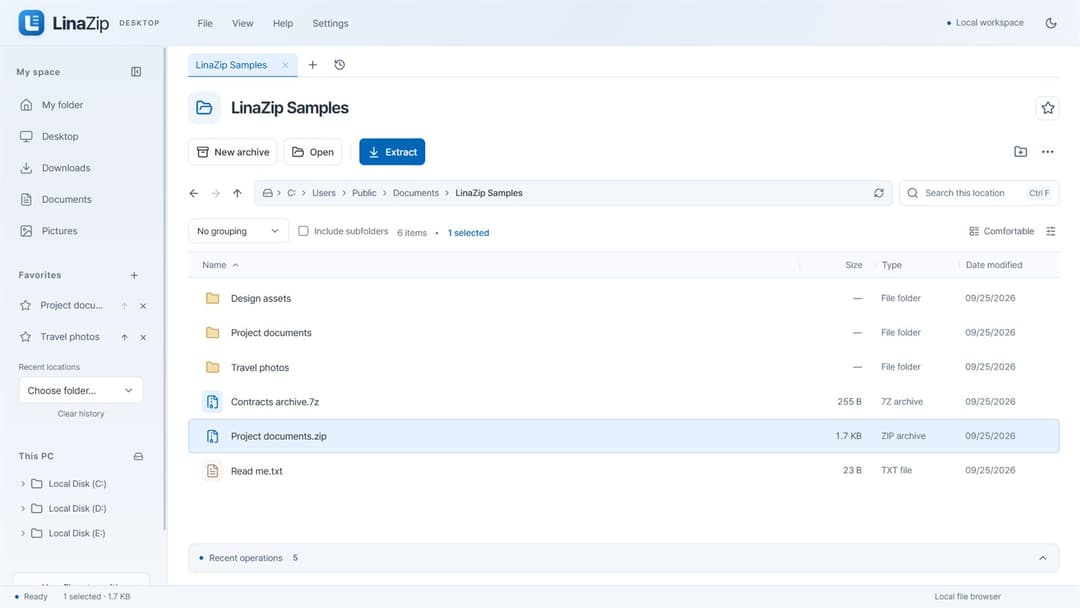Open the Help menu
This screenshot has height=608, width=1080.
pyautogui.click(x=282, y=23)
